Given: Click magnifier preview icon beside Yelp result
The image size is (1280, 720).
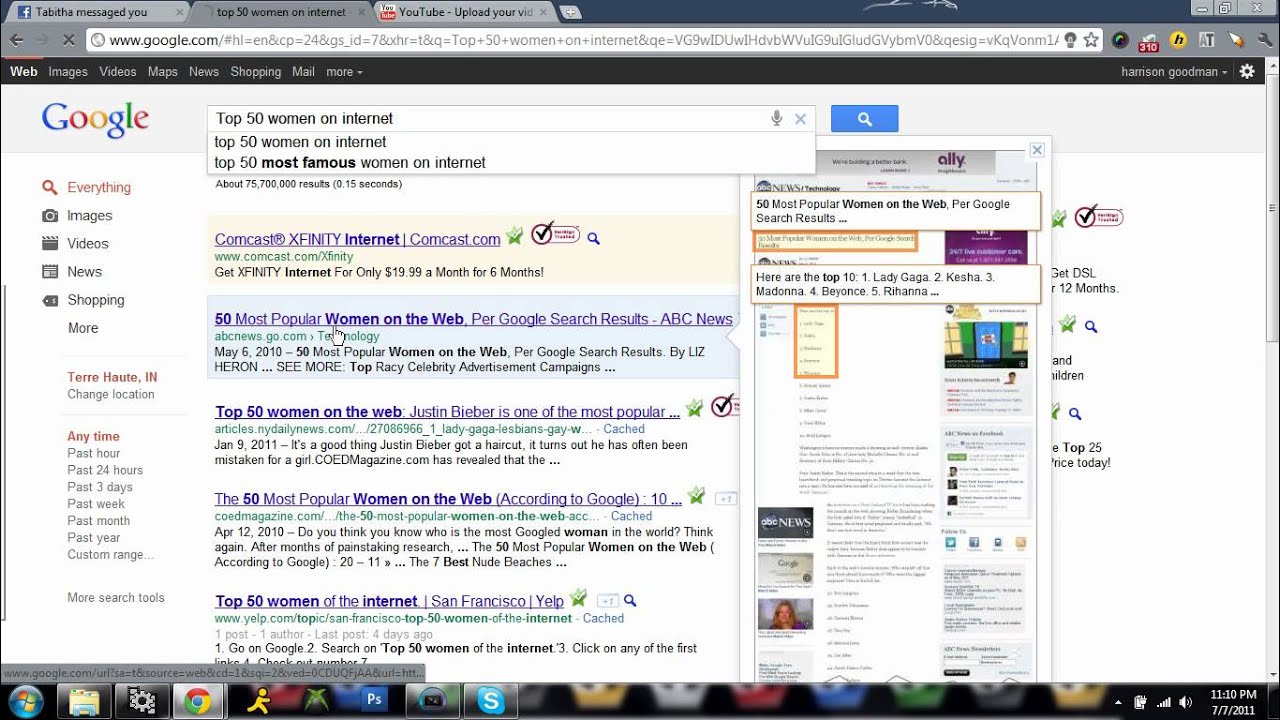Looking at the screenshot, I should point(630,601).
